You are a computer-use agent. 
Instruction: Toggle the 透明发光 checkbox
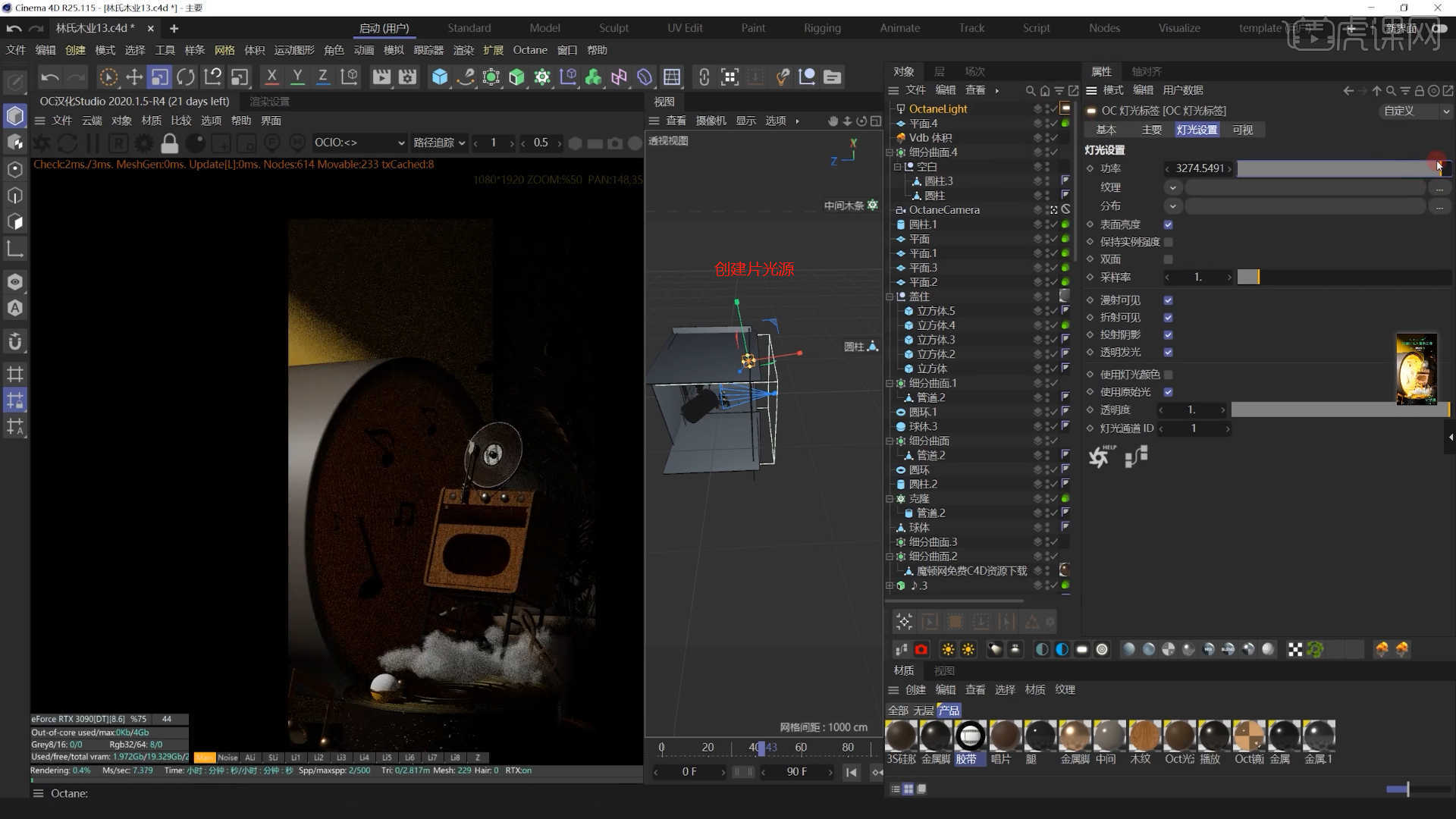1168,352
